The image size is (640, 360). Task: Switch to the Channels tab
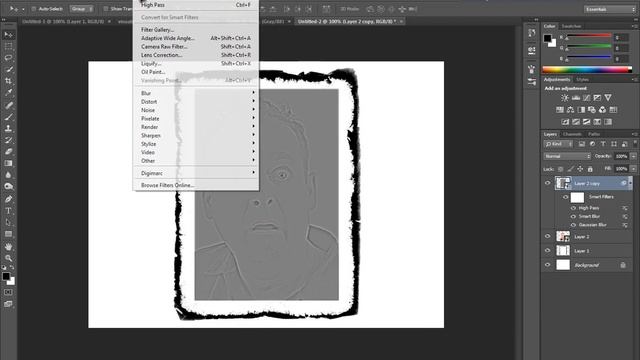(572, 134)
